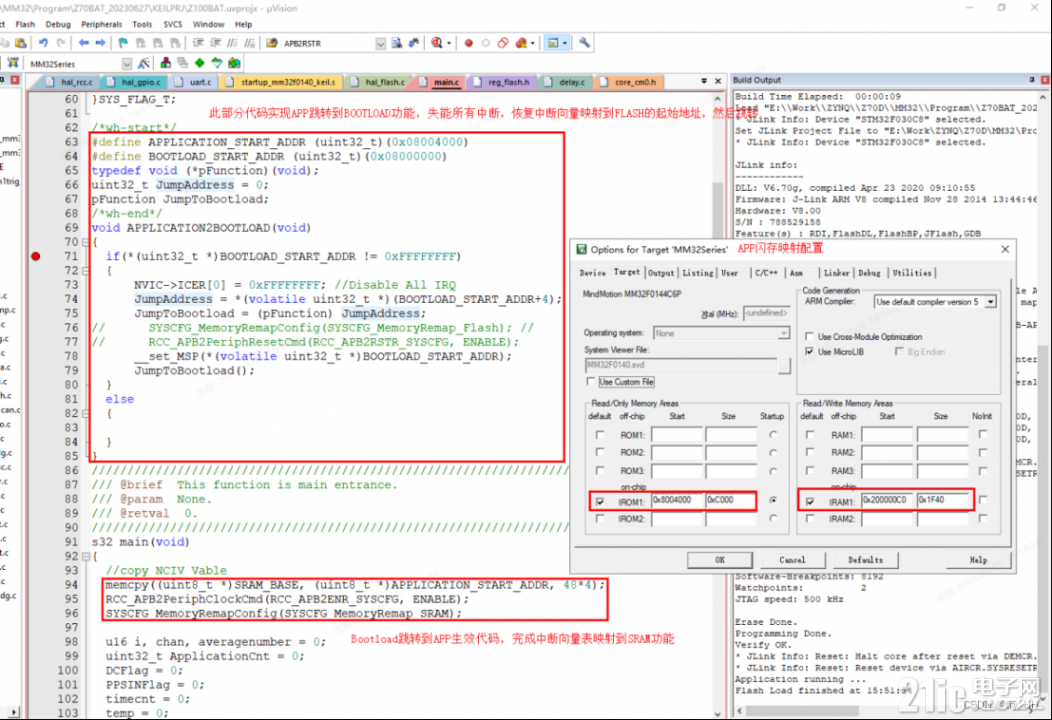Image resolution: width=1052 pixels, height=720 pixels.
Task: Tick the NoInit box for IRAM1
Action: (x=983, y=500)
